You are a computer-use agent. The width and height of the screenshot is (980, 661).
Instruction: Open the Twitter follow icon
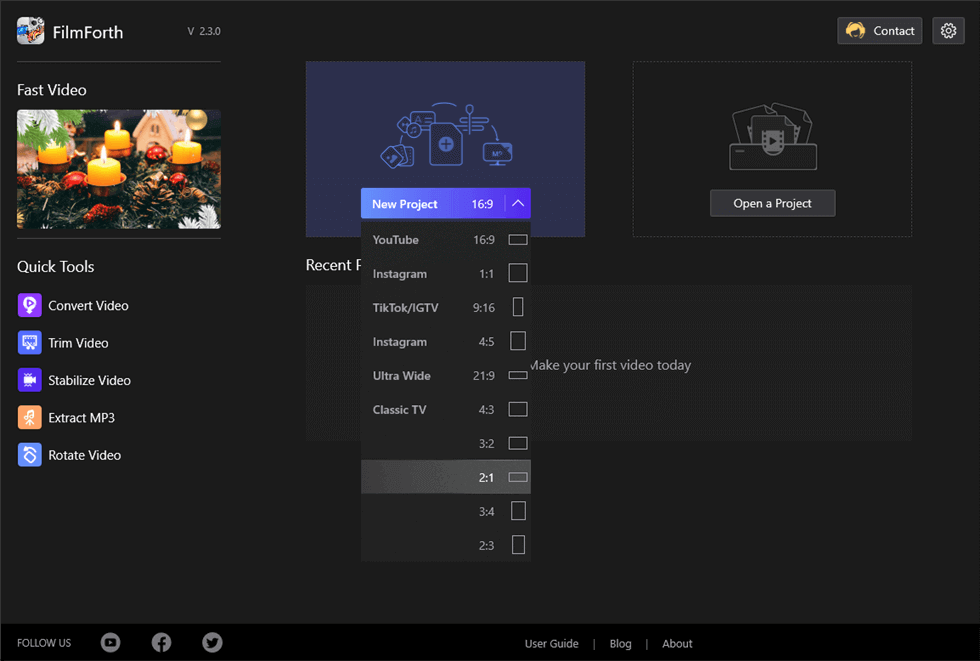212,642
